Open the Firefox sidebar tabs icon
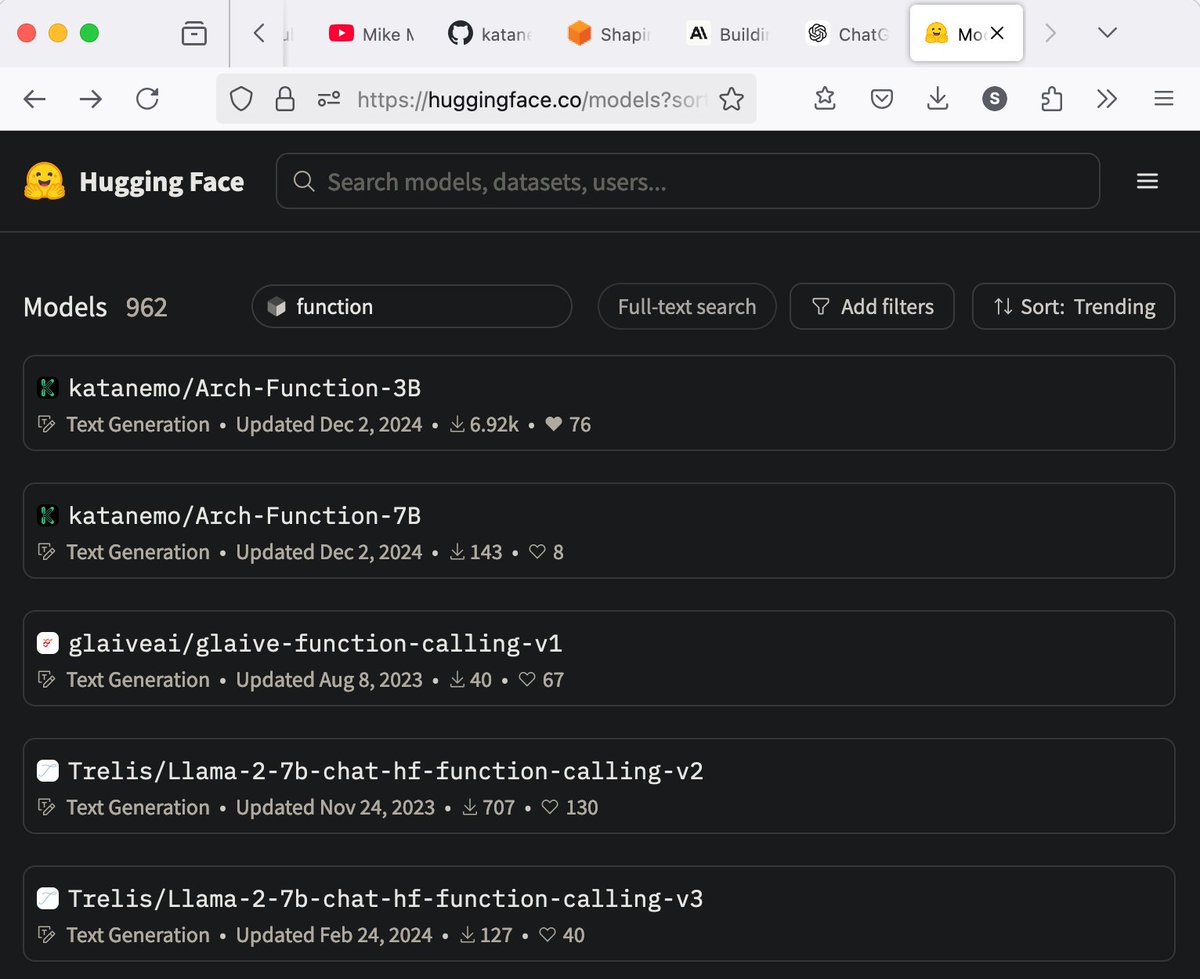The height and width of the screenshot is (979, 1200). point(194,34)
